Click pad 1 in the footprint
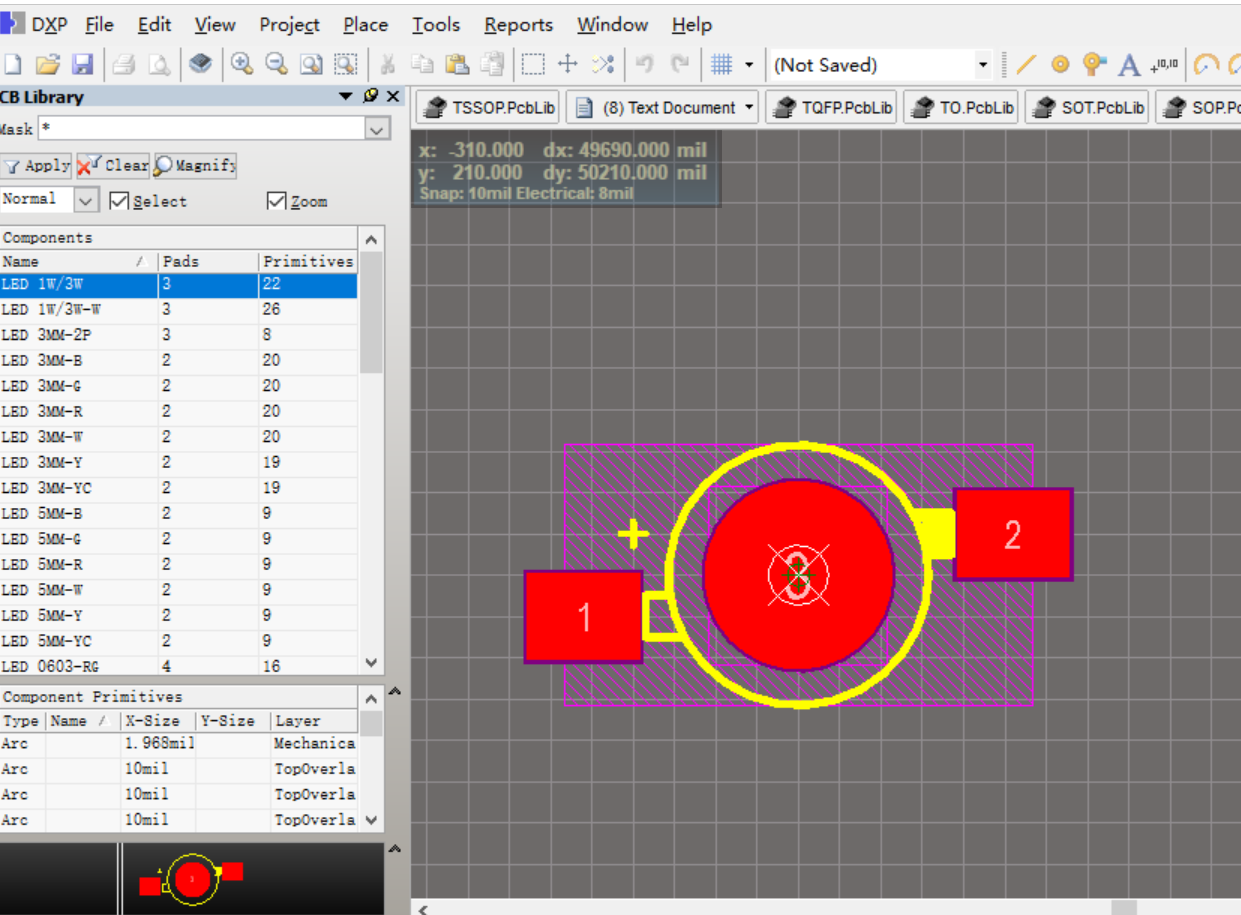This screenshot has height=915, width=1241. point(584,617)
